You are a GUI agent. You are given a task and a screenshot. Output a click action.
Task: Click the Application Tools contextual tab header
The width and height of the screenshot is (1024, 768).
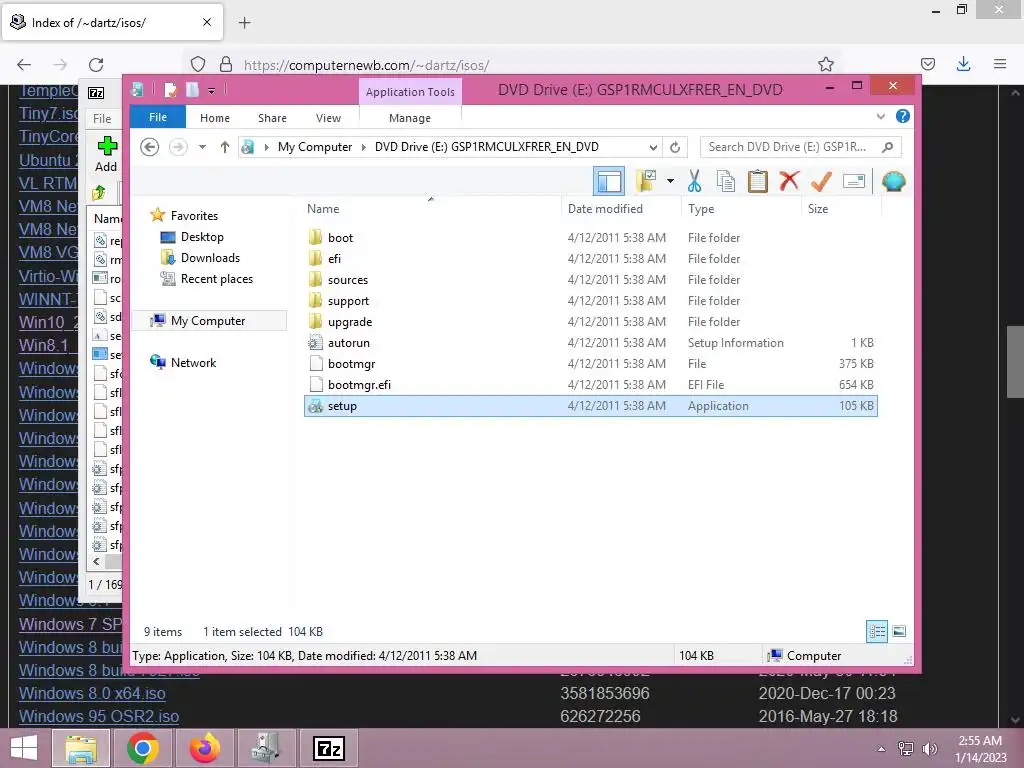410,92
